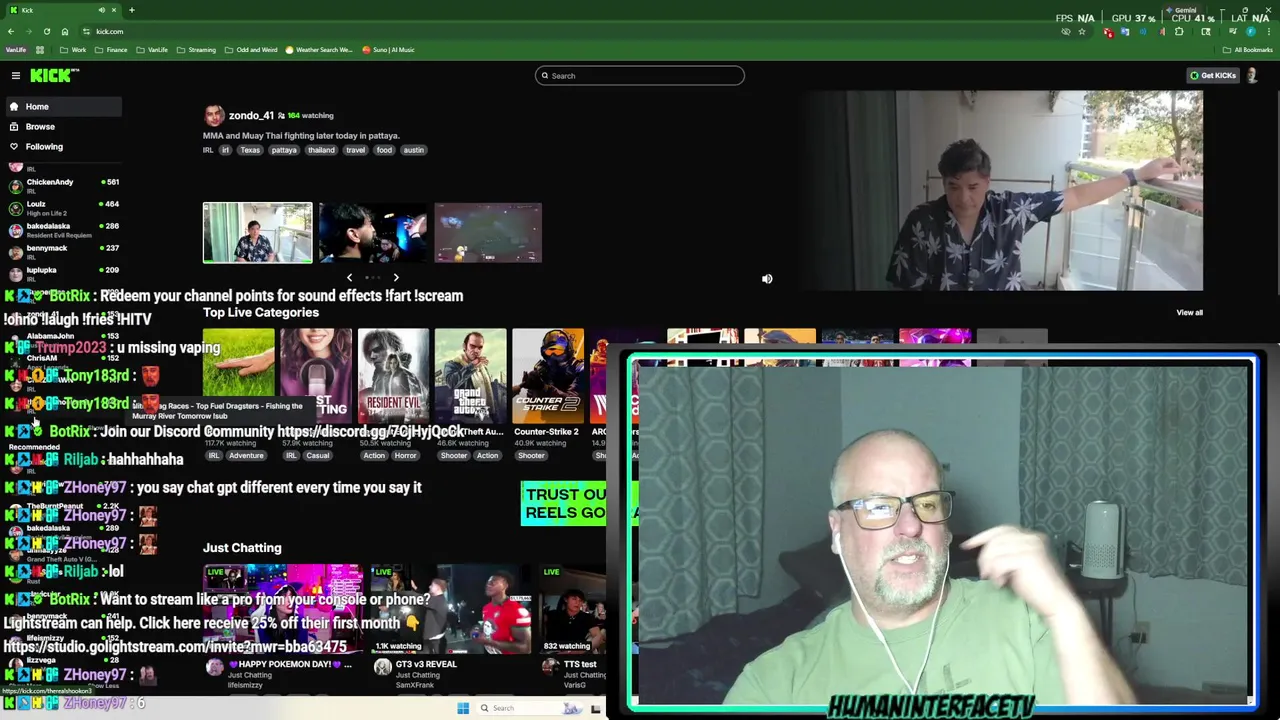Open GT3 V3 REVEAL stream thumbnail

click(451, 609)
